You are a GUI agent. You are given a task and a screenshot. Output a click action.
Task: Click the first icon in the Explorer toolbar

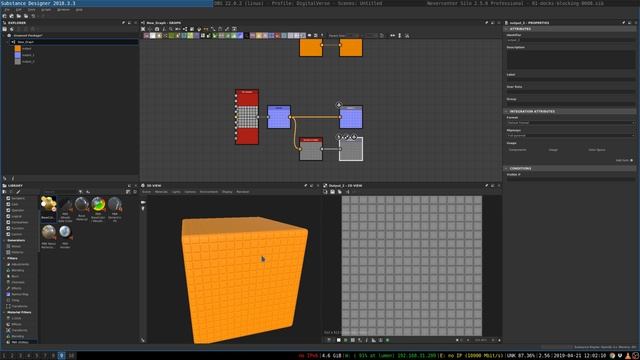tap(4, 29)
